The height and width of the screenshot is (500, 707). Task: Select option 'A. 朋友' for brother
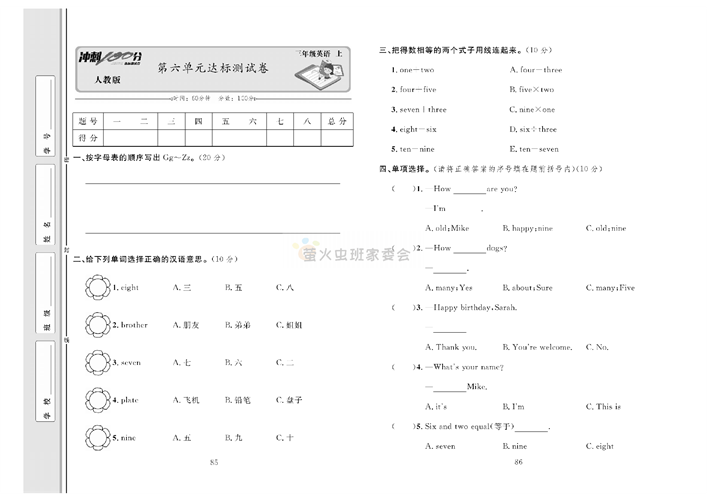tap(186, 325)
